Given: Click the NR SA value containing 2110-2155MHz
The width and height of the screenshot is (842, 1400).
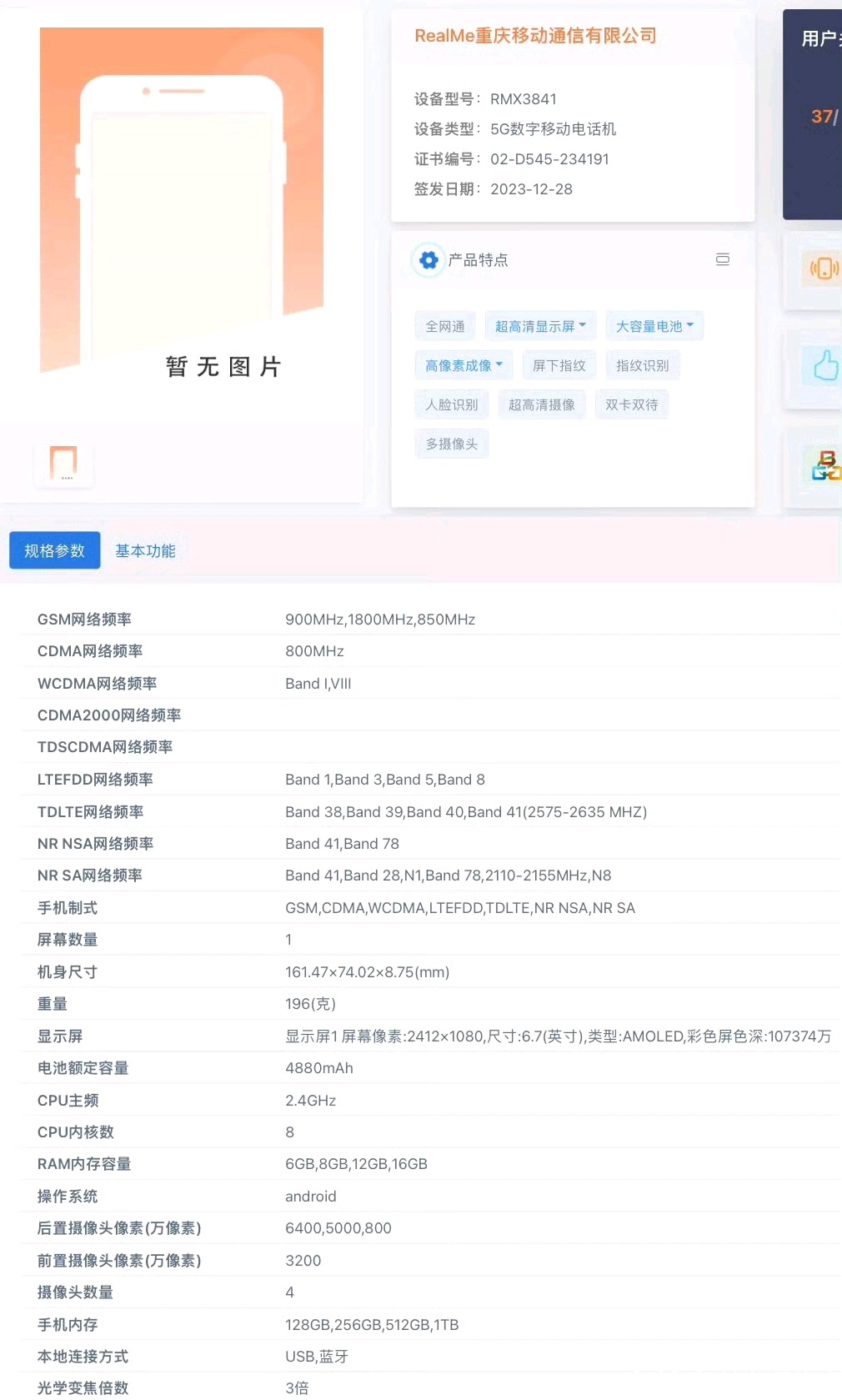Looking at the screenshot, I should coord(449,876).
